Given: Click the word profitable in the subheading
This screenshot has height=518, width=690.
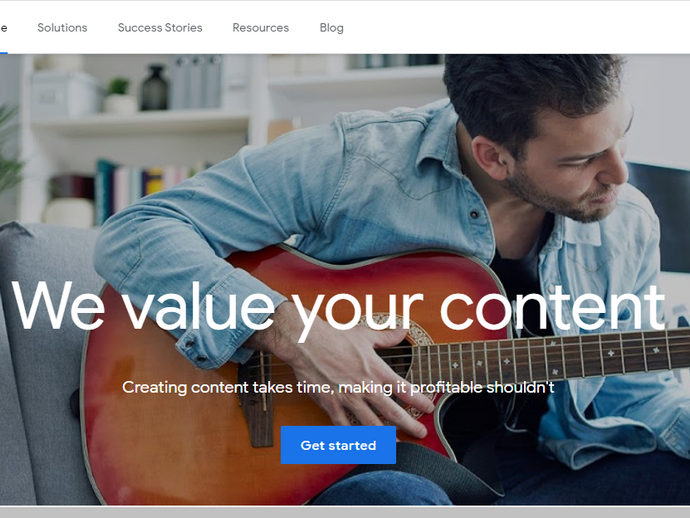Looking at the screenshot, I should coord(446,387).
